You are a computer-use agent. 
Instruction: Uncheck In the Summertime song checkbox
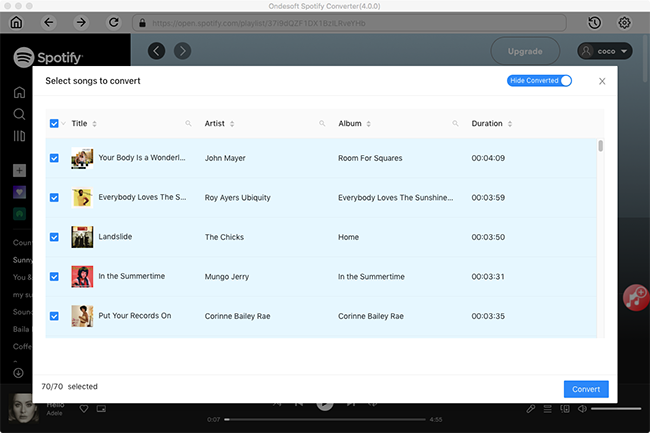(x=54, y=276)
